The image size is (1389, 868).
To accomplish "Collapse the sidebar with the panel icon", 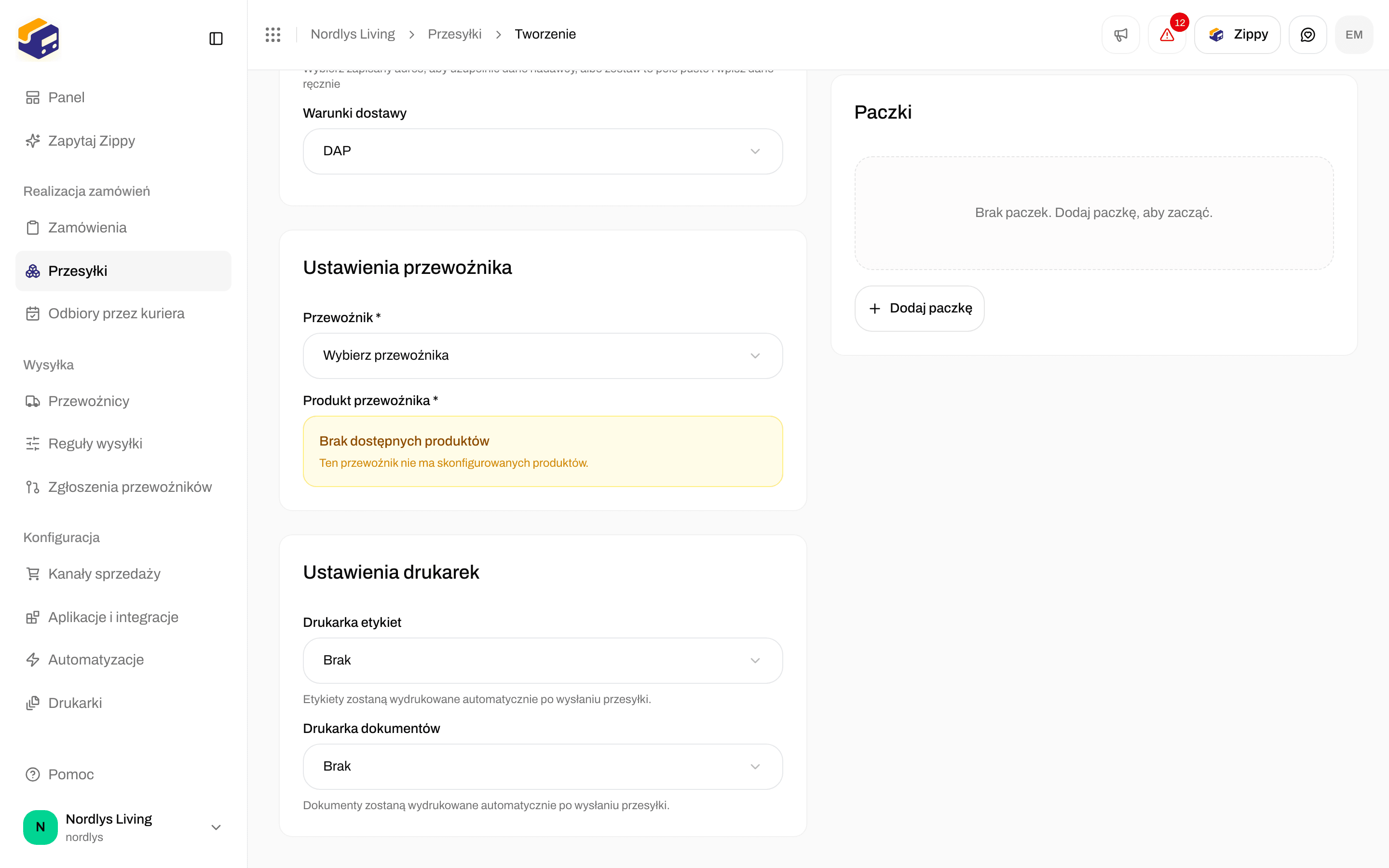I will click(216, 39).
